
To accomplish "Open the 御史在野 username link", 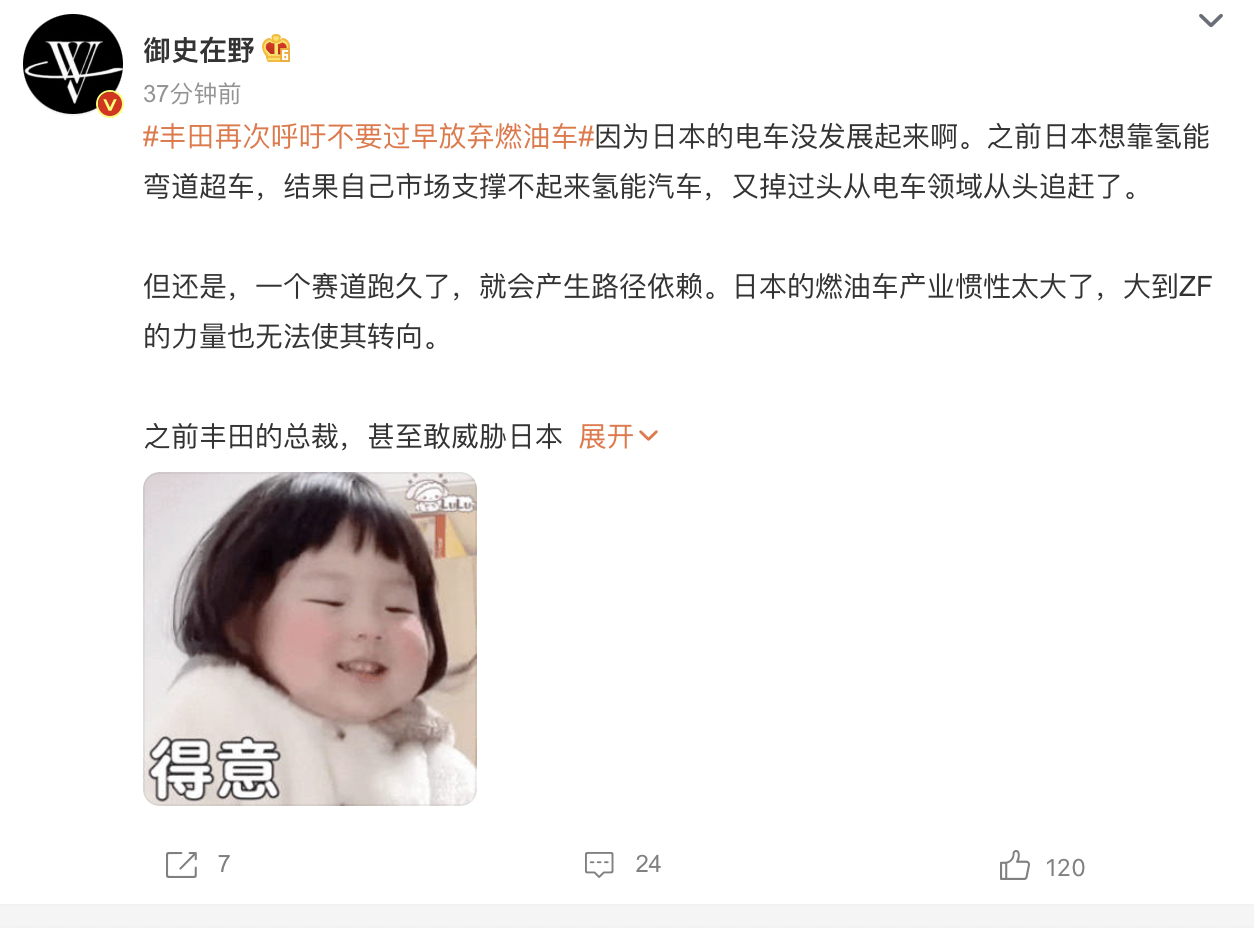I will pos(199,50).
